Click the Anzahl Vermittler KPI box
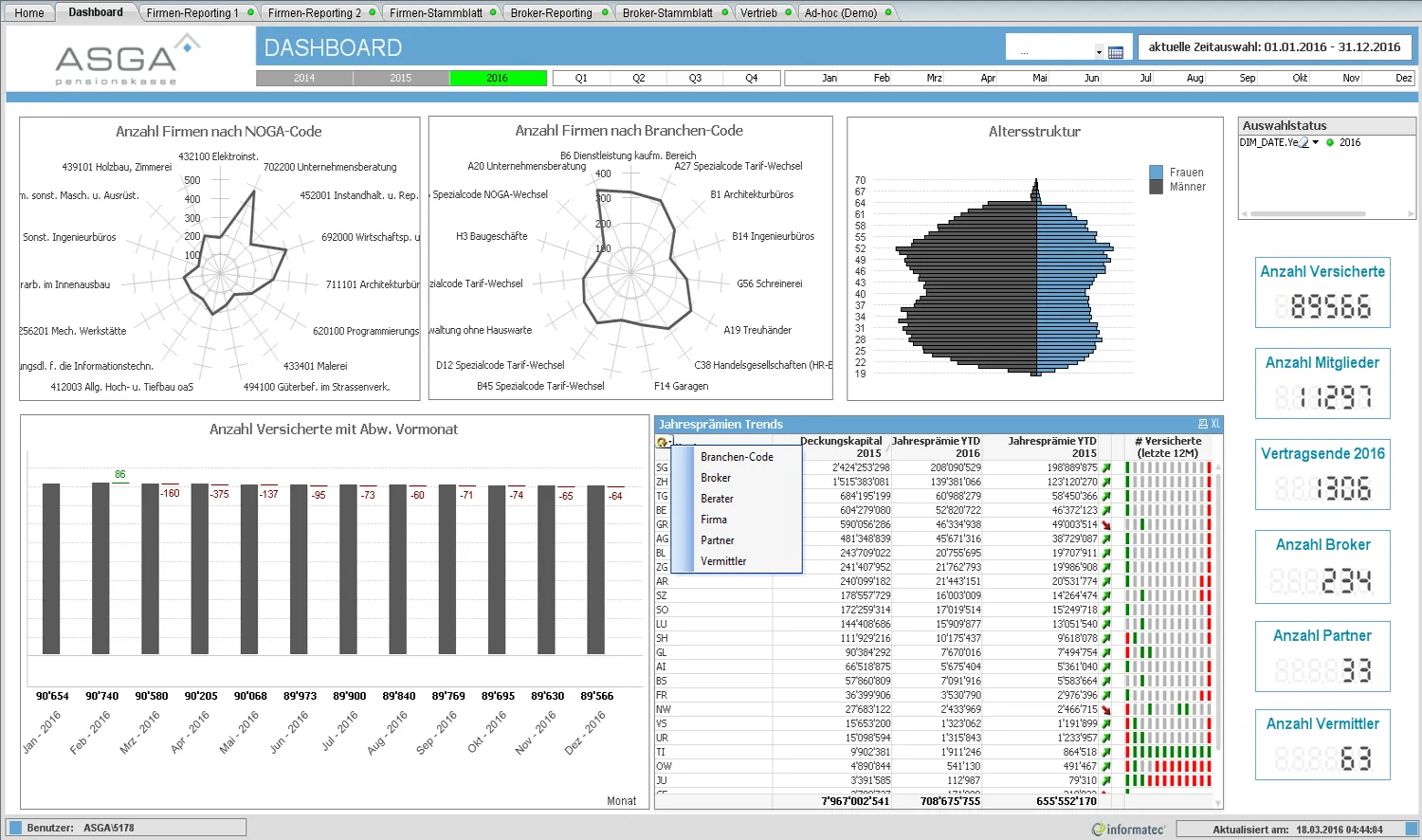The height and width of the screenshot is (840, 1422). click(x=1322, y=744)
